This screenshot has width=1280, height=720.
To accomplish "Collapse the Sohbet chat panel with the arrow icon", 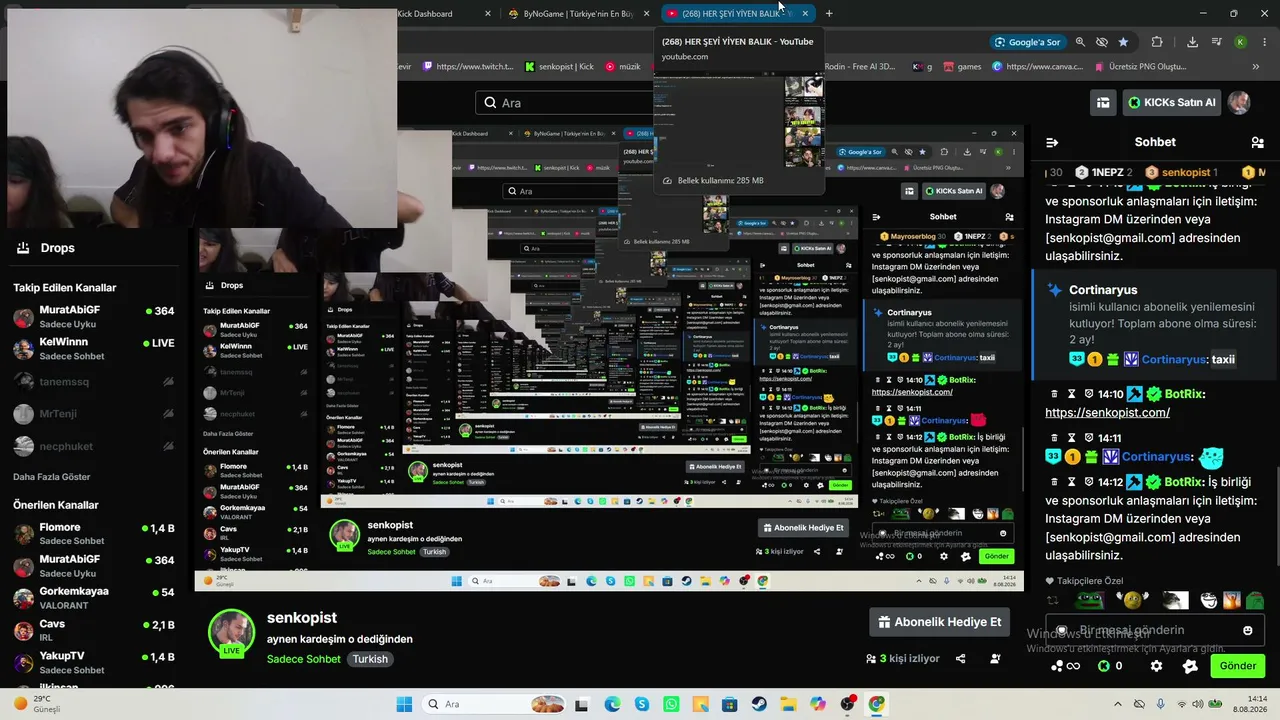I will (1052, 142).
